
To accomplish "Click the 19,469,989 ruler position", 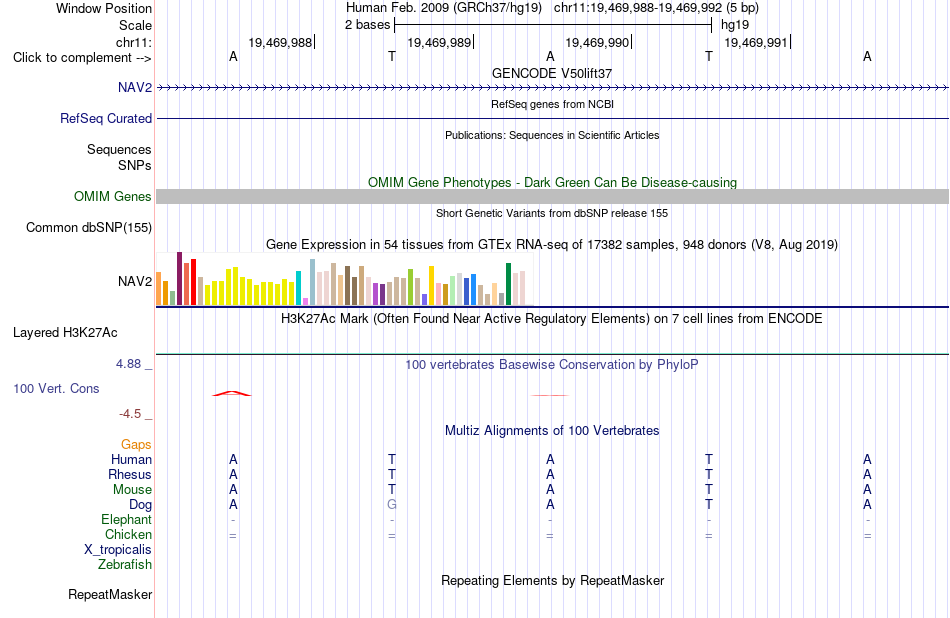I will point(439,42).
